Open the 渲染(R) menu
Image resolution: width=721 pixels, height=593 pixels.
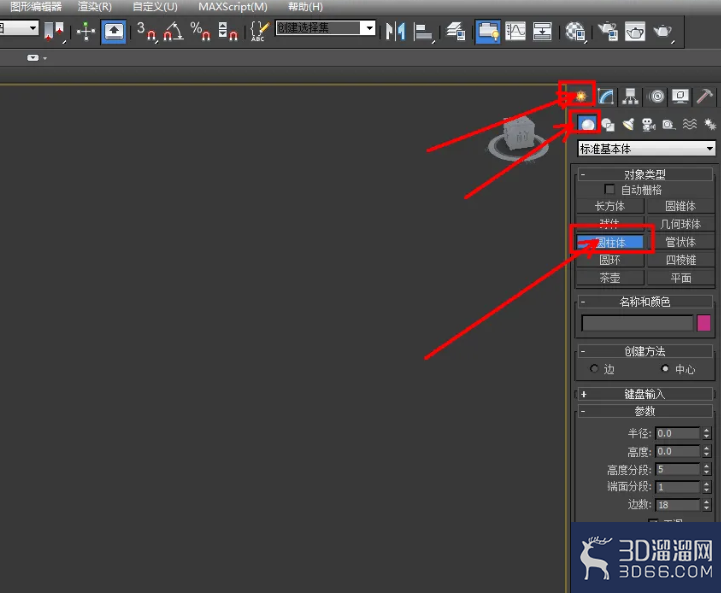[95, 6]
